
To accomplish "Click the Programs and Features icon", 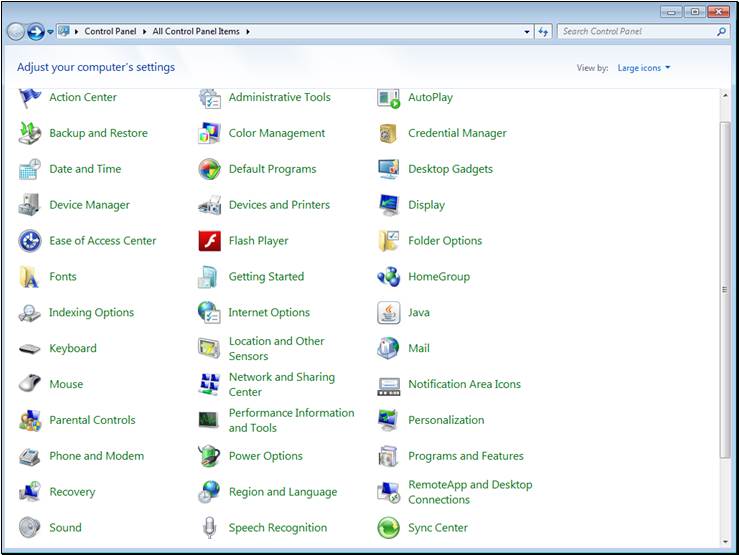I will click(x=389, y=456).
